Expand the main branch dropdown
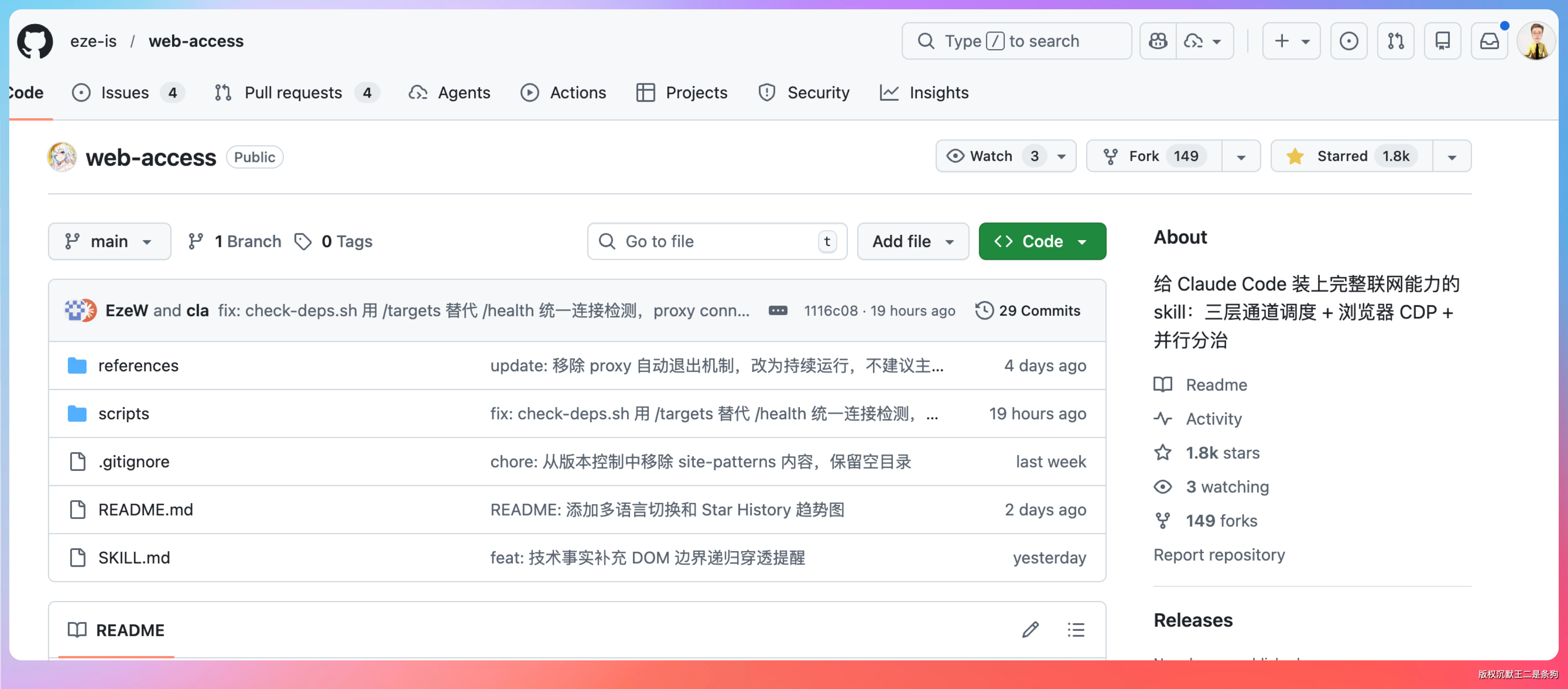Viewport: 1568px width, 689px height. click(x=110, y=241)
